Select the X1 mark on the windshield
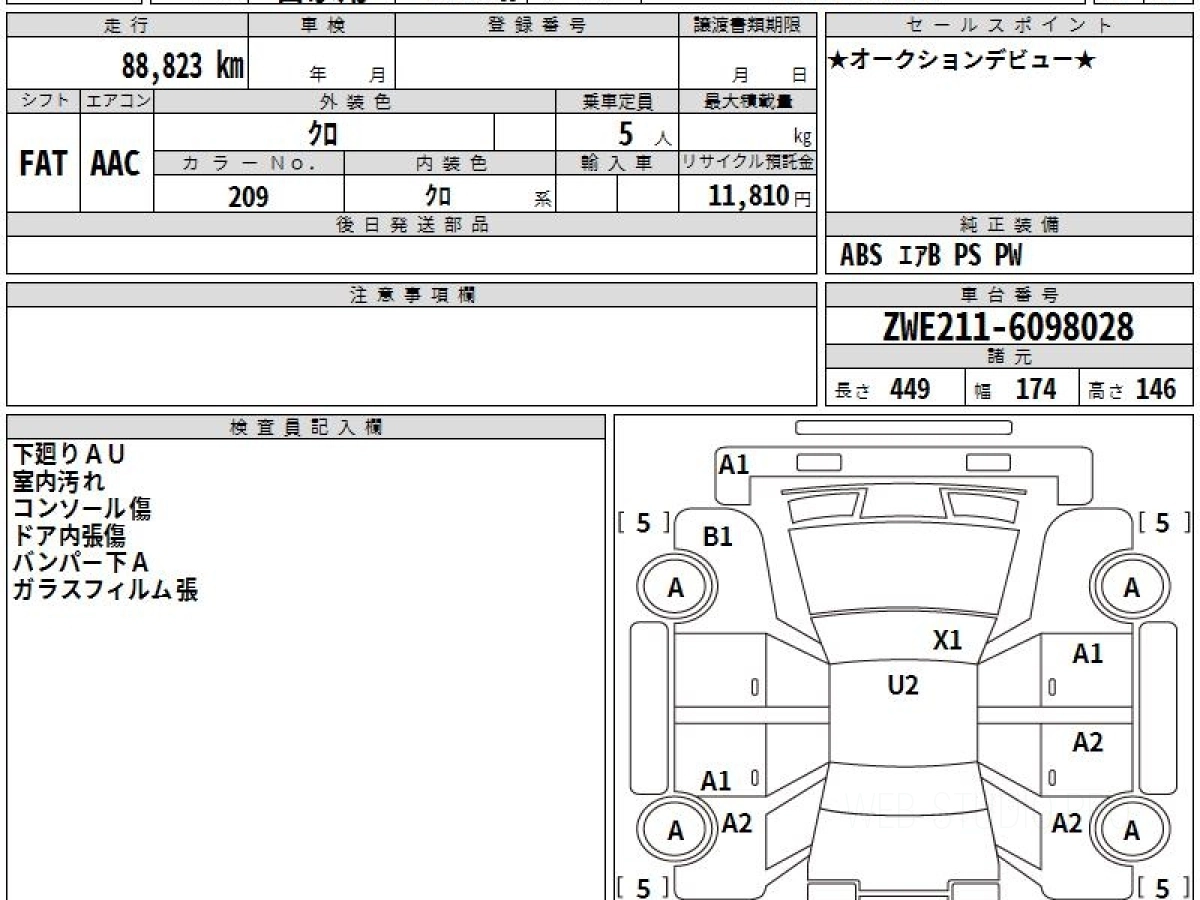The image size is (1200, 900). (x=947, y=640)
